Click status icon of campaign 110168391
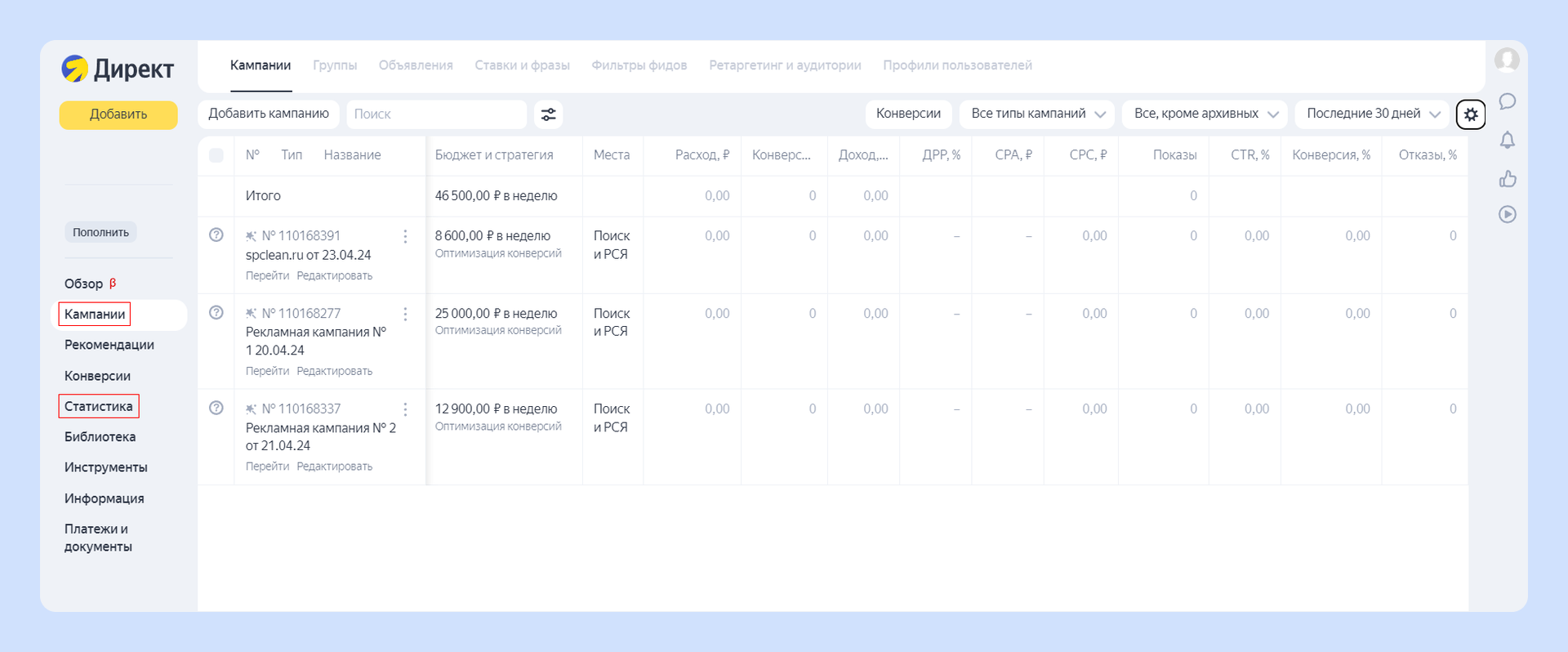1568x652 pixels. [216, 235]
